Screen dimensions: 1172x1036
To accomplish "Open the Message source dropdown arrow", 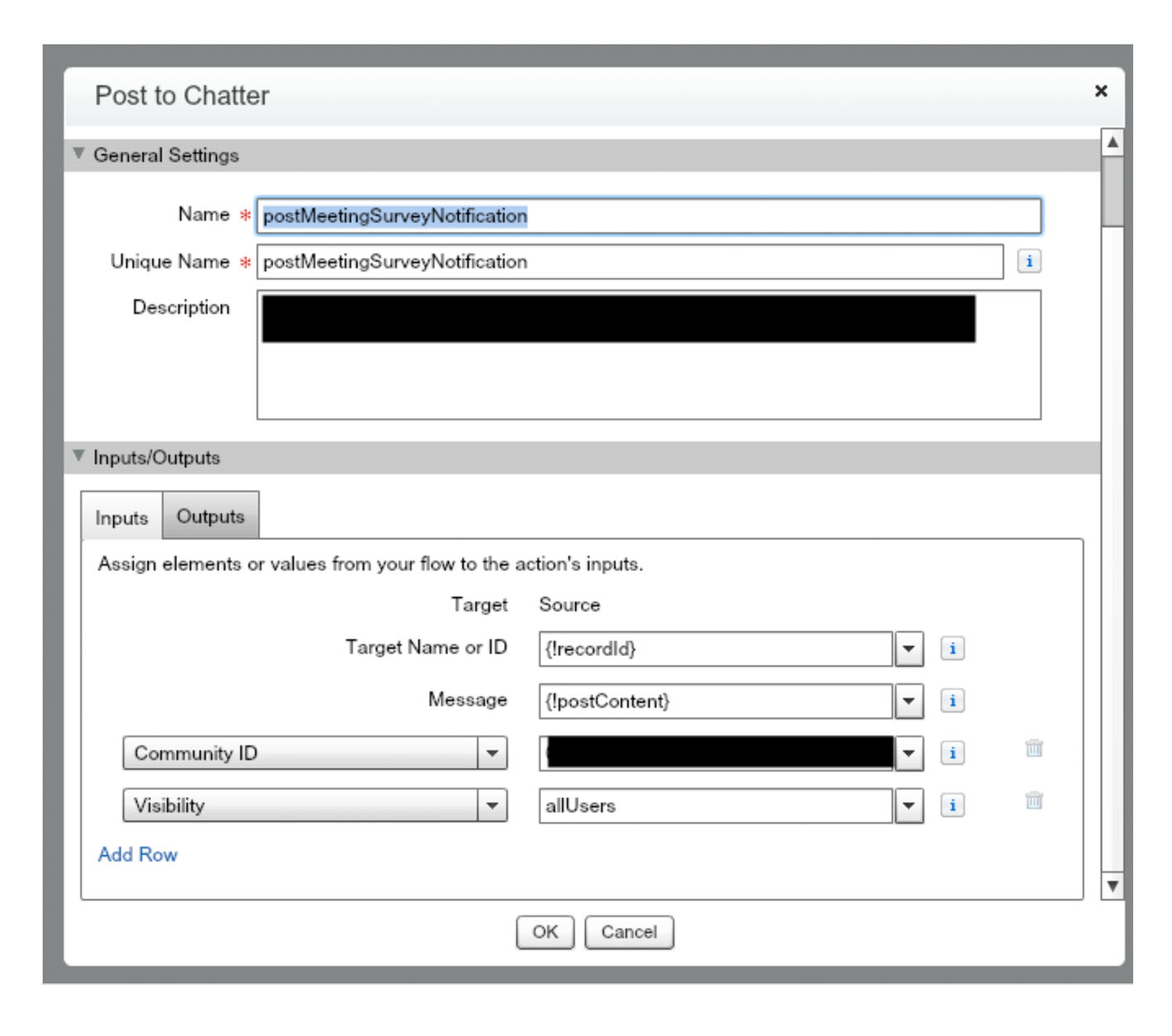I will [909, 701].
